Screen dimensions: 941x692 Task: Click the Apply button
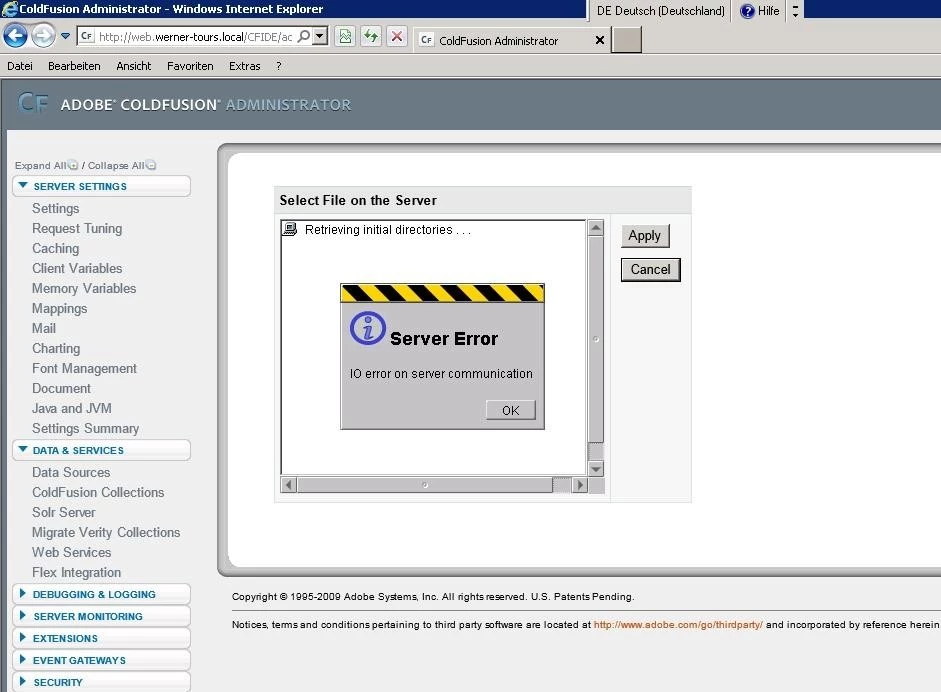(x=645, y=236)
